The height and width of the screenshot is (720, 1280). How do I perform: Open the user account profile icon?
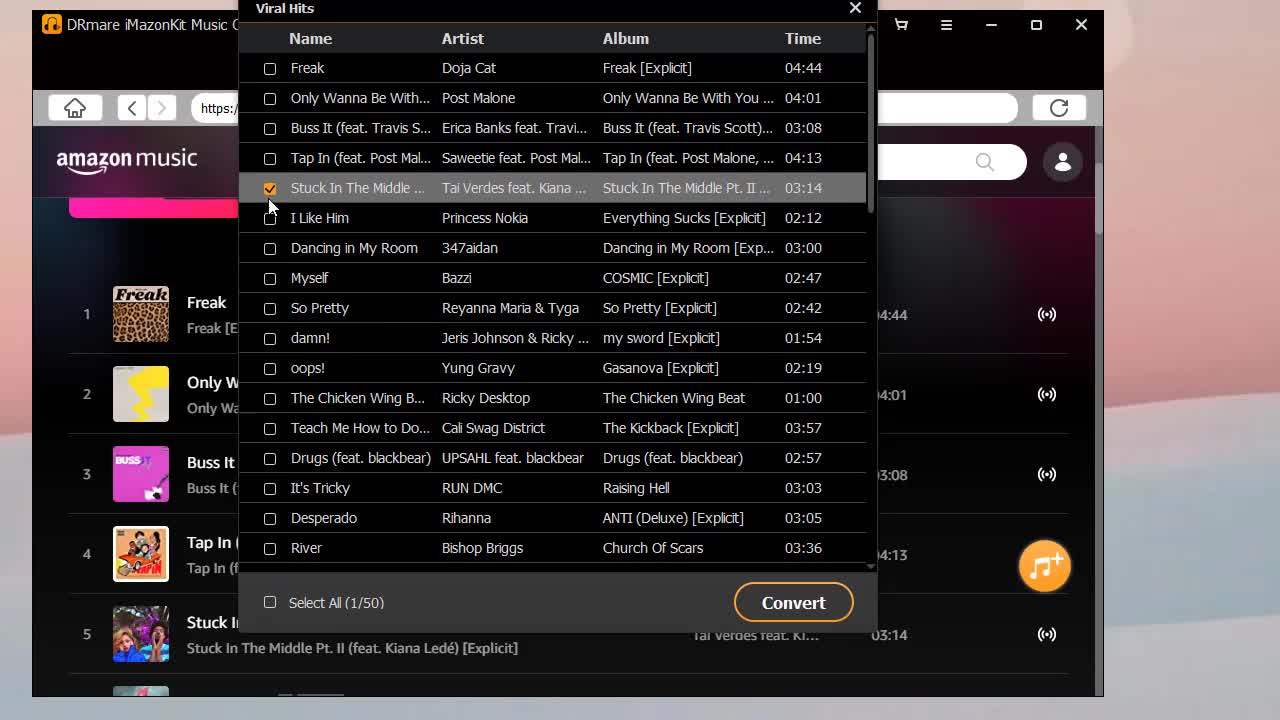pos(1063,162)
